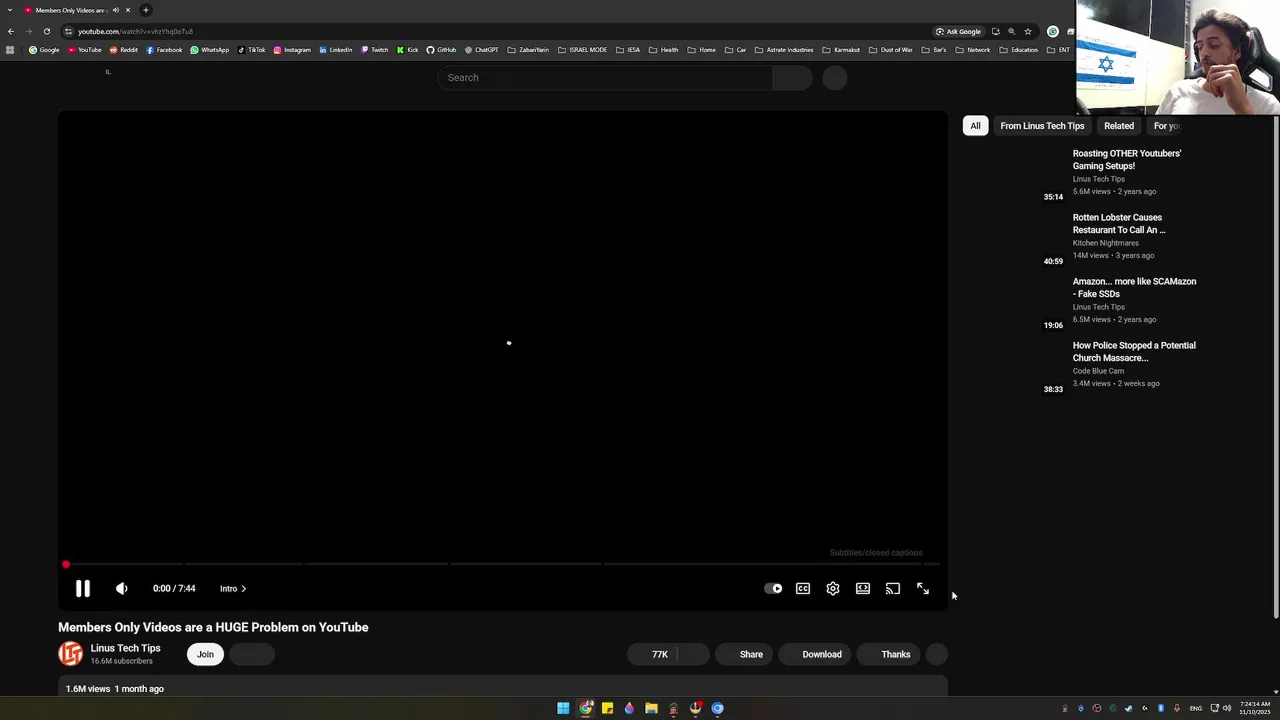Expand the ISRAEL MODE bookmark folder

(583, 50)
